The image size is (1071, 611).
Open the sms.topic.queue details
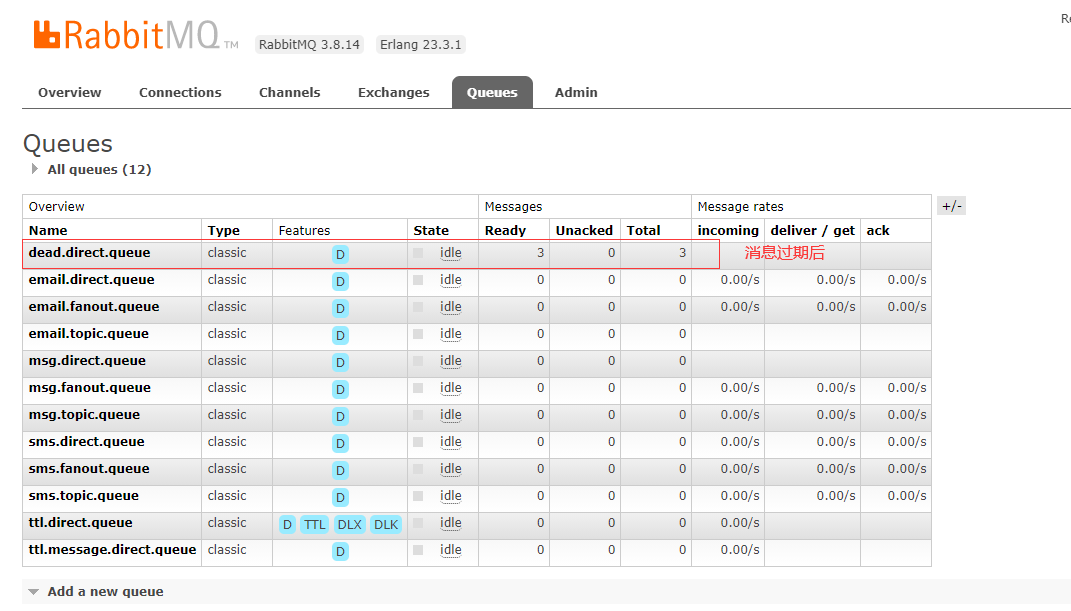pyautogui.click(x=84, y=496)
